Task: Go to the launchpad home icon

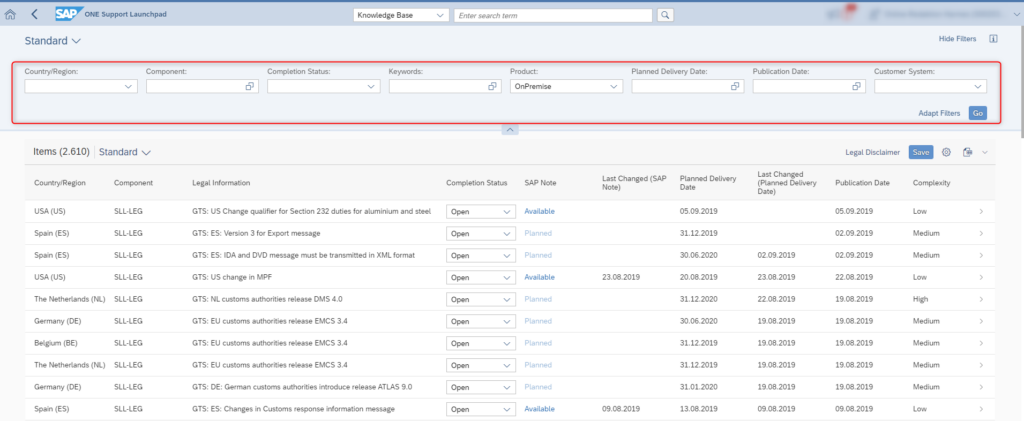Action: [11, 14]
